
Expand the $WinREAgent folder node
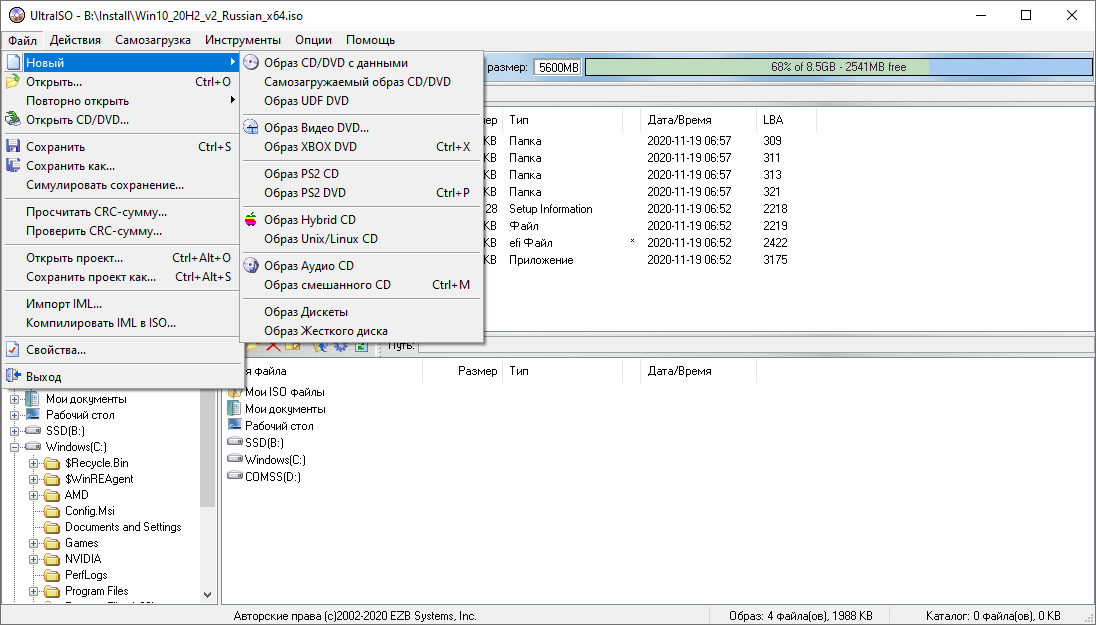(x=33, y=479)
